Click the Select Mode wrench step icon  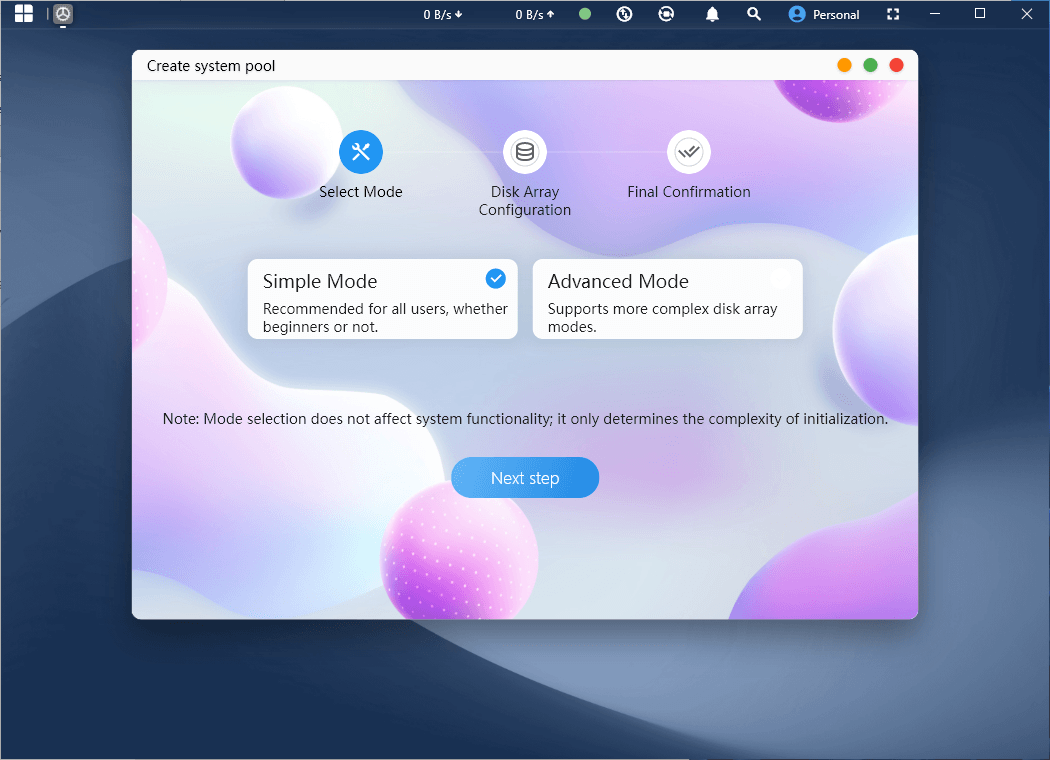[361, 152]
